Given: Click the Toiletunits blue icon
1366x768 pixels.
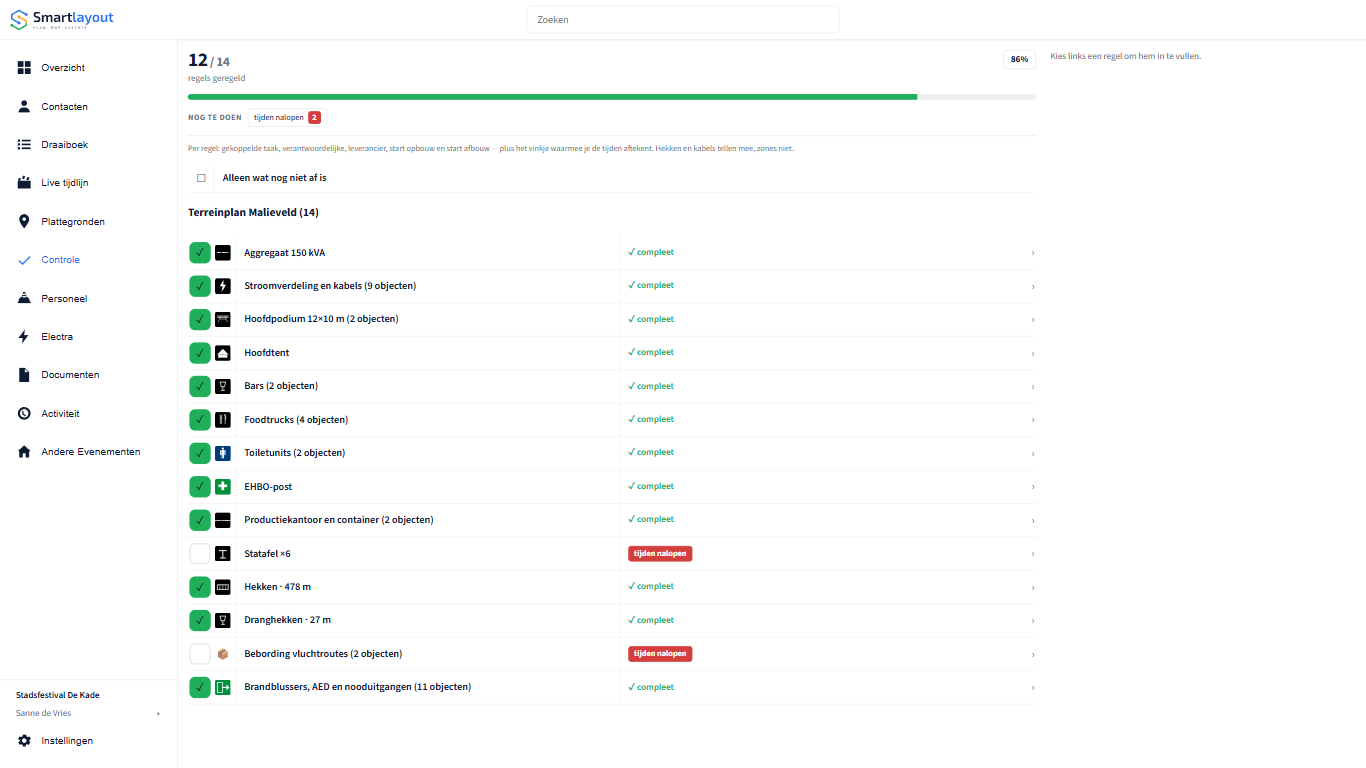Looking at the screenshot, I should click(x=223, y=453).
